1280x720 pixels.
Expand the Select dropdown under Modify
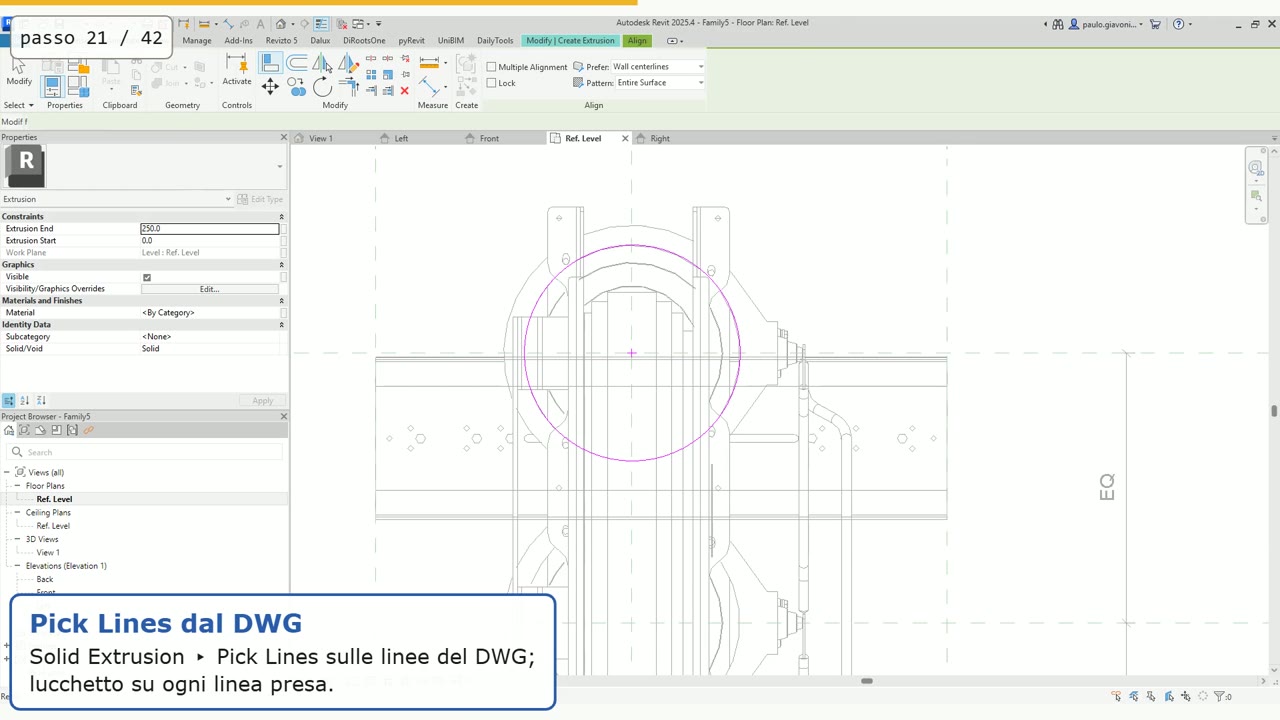click(19, 105)
